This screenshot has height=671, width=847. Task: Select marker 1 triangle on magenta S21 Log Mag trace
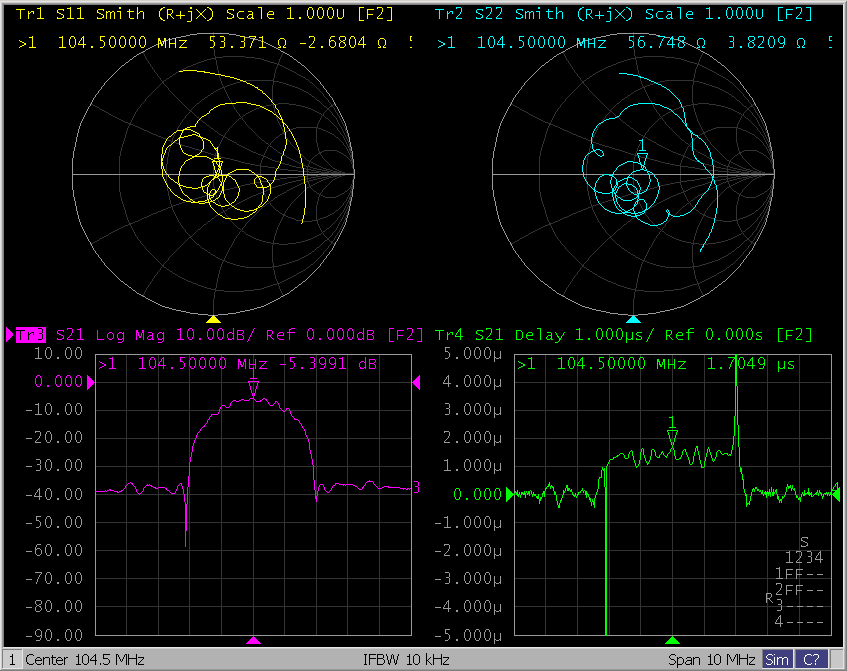254,387
